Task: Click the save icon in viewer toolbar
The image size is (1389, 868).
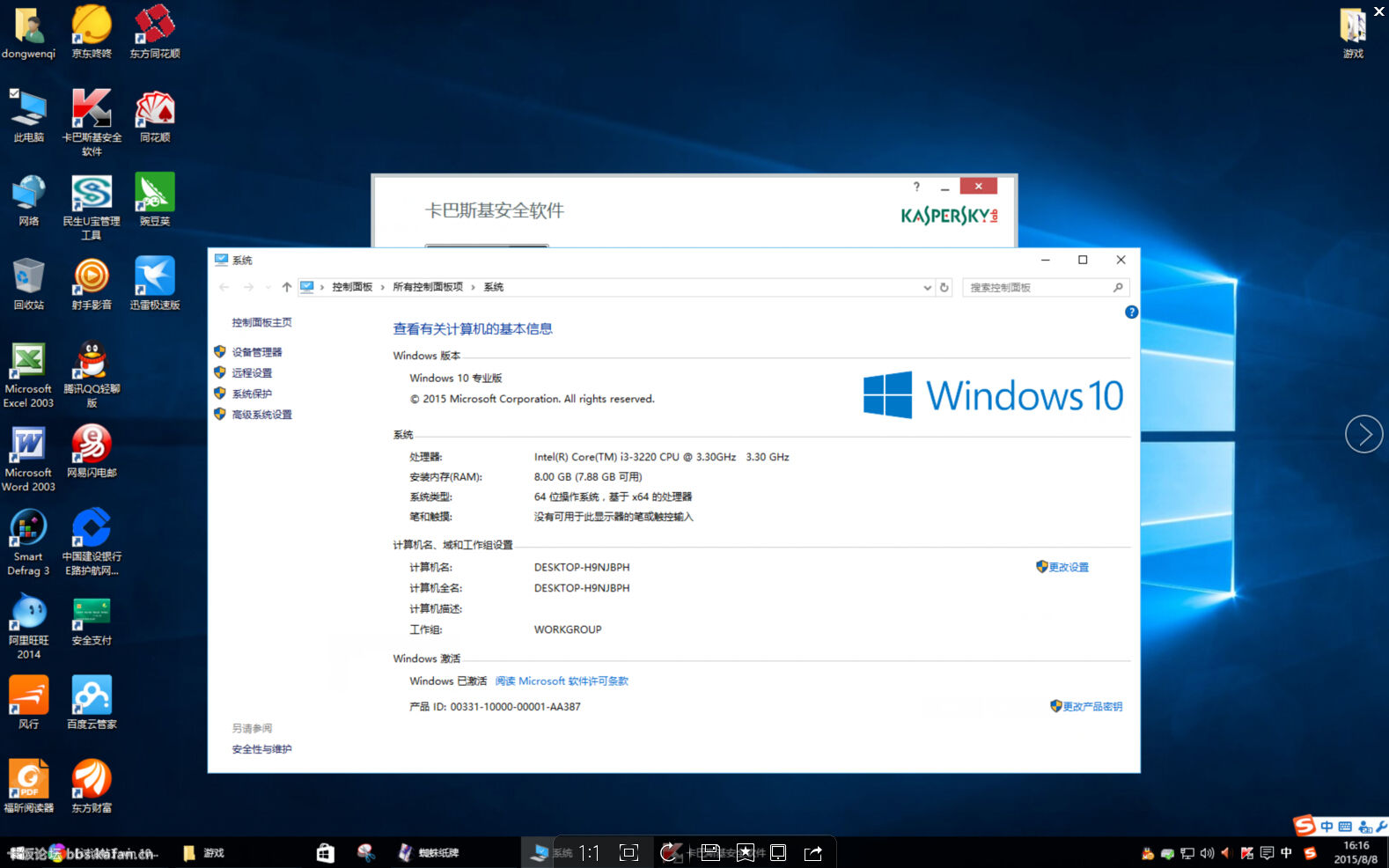Action: pos(710,852)
